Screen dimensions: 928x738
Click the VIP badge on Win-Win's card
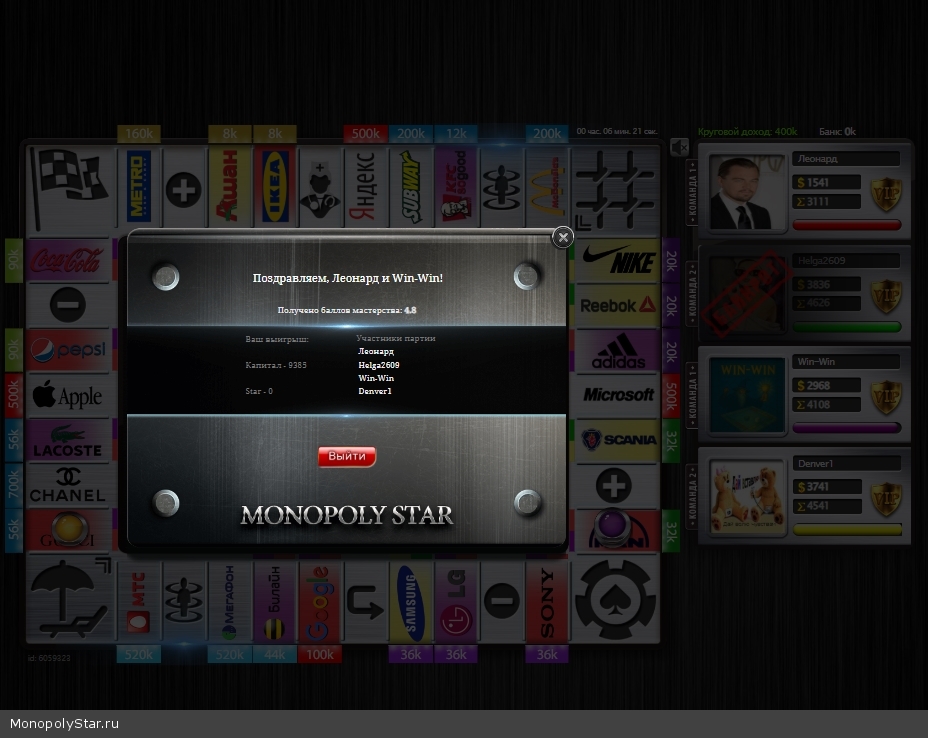tap(886, 397)
